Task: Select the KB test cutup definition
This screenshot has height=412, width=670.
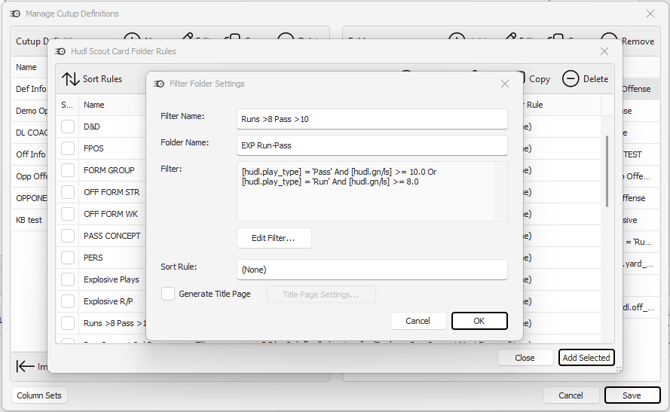Action: coord(29,220)
